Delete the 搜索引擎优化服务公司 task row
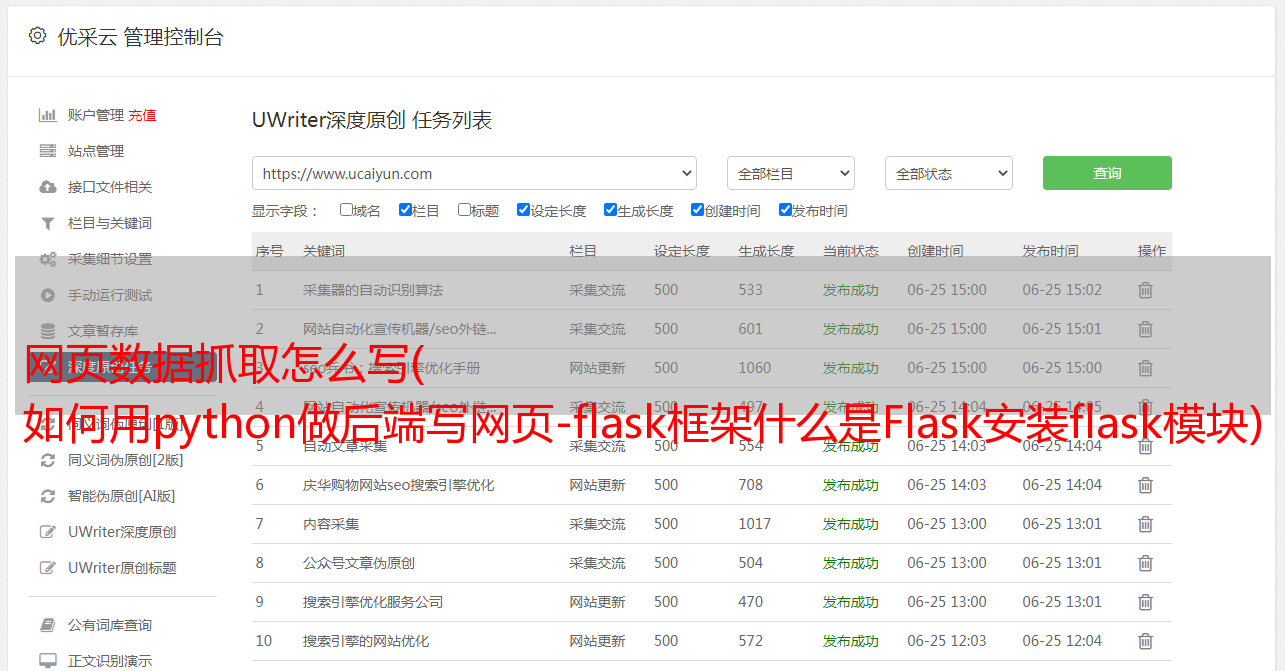Viewport: 1285px width, 671px height. point(1145,602)
